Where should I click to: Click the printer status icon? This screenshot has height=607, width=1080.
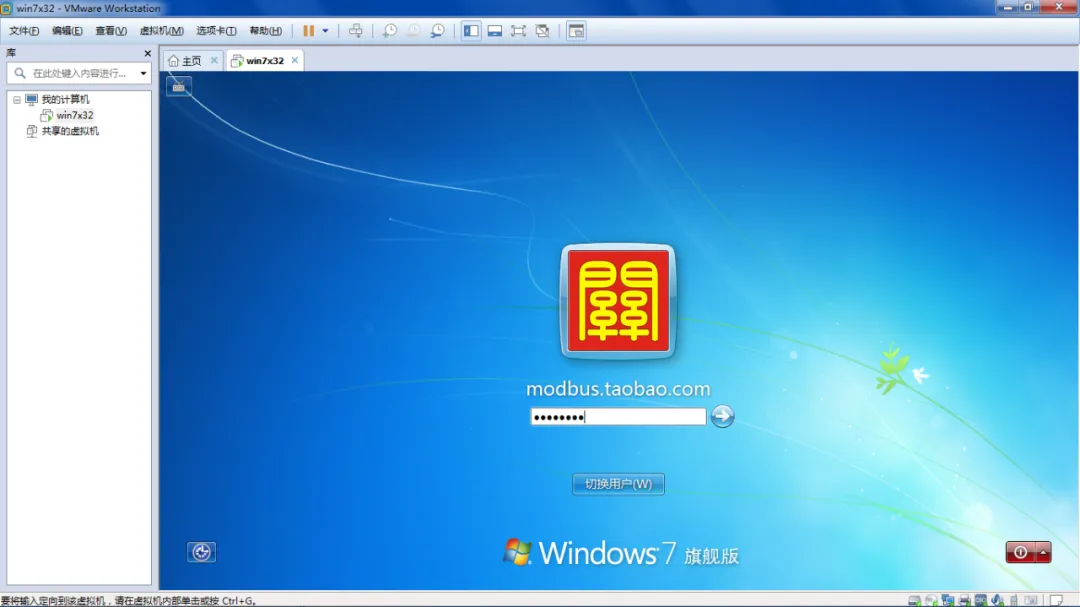tap(964, 601)
